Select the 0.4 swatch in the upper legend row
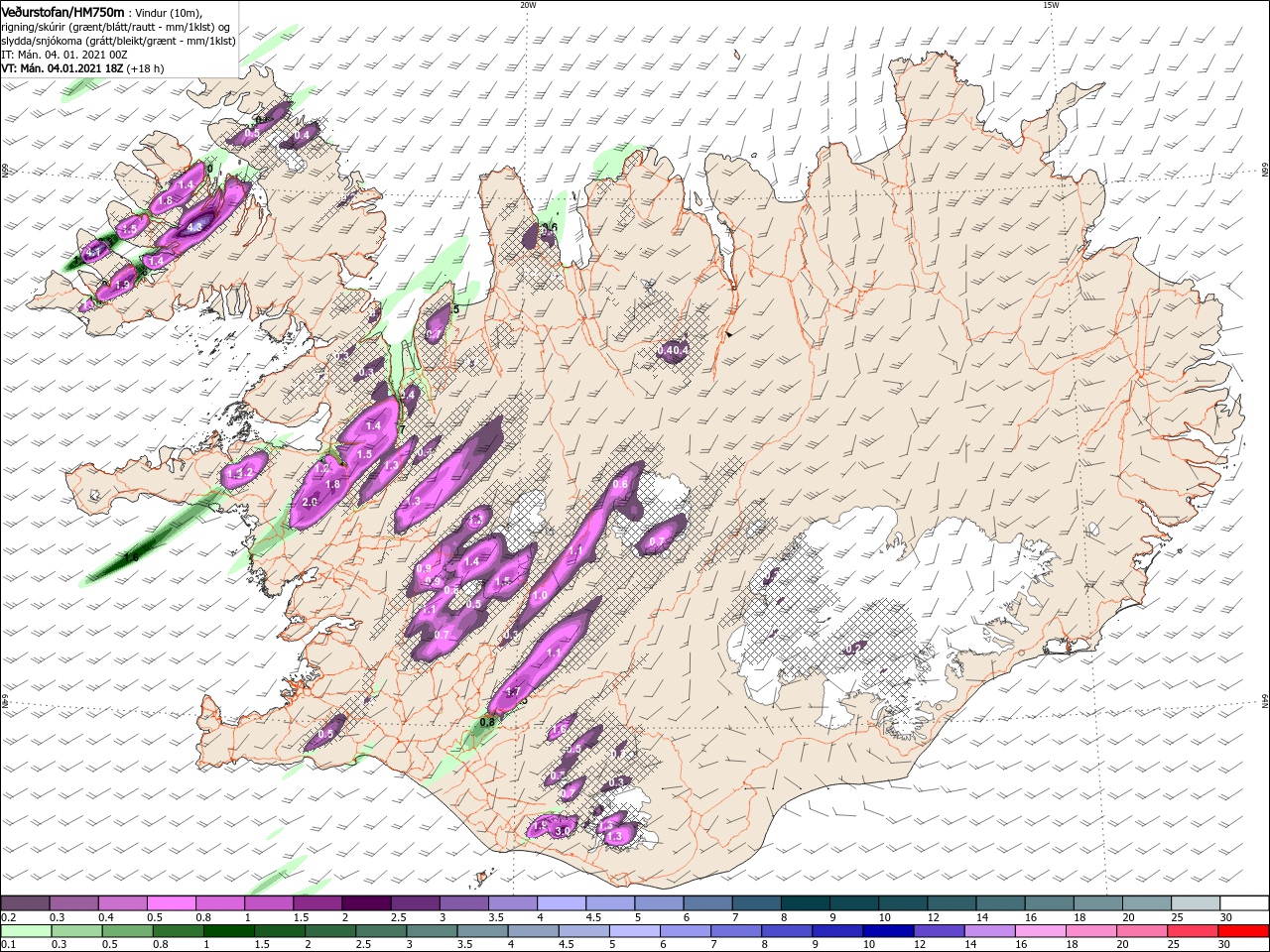The image size is (1270, 952). [122, 903]
